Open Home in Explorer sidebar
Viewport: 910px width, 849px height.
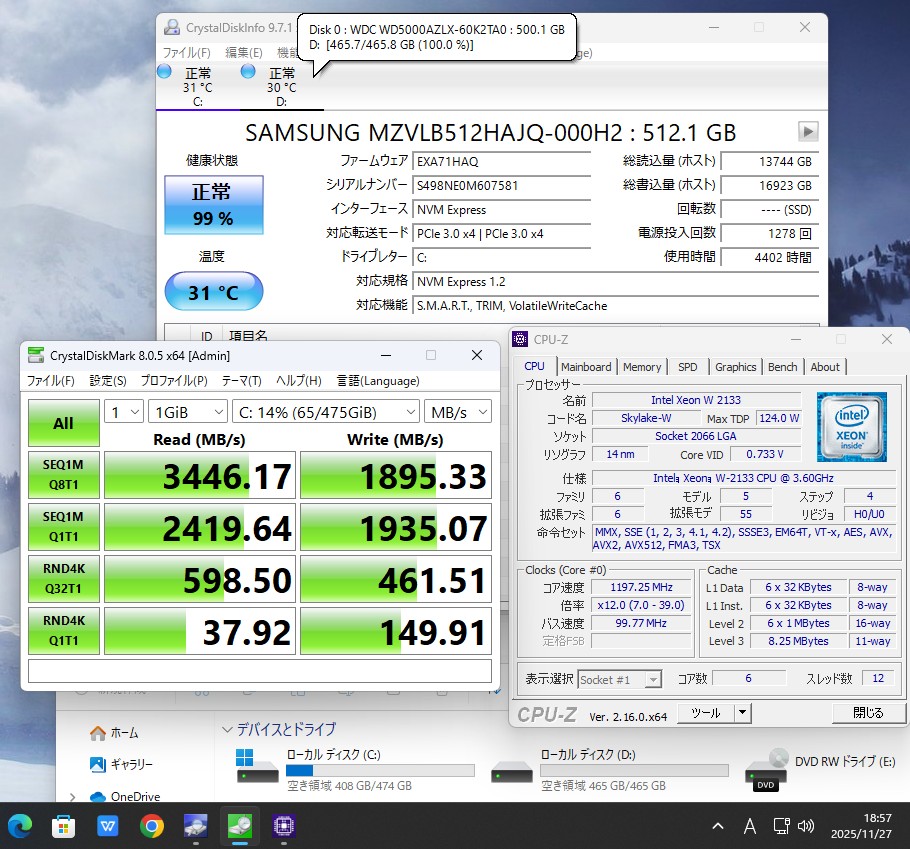click(114, 732)
